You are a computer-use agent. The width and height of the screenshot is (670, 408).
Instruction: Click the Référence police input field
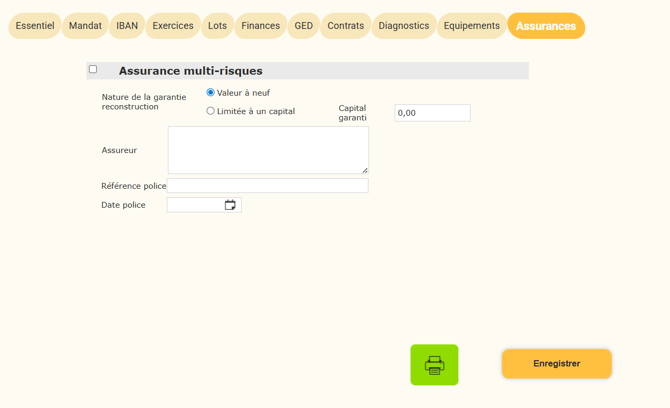[x=268, y=186]
